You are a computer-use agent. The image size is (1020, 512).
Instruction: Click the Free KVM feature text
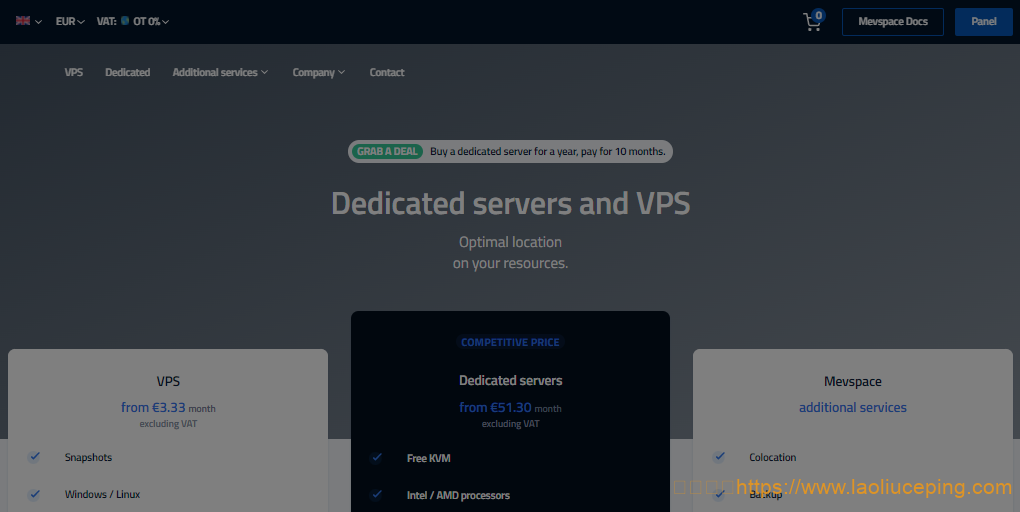[428, 458]
